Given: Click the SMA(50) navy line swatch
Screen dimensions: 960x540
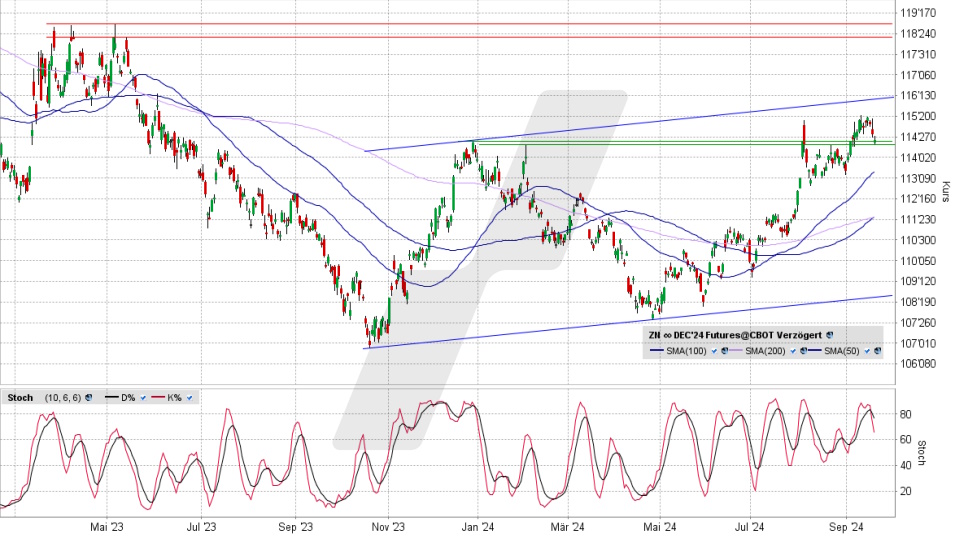Looking at the screenshot, I should click(x=815, y=350).
